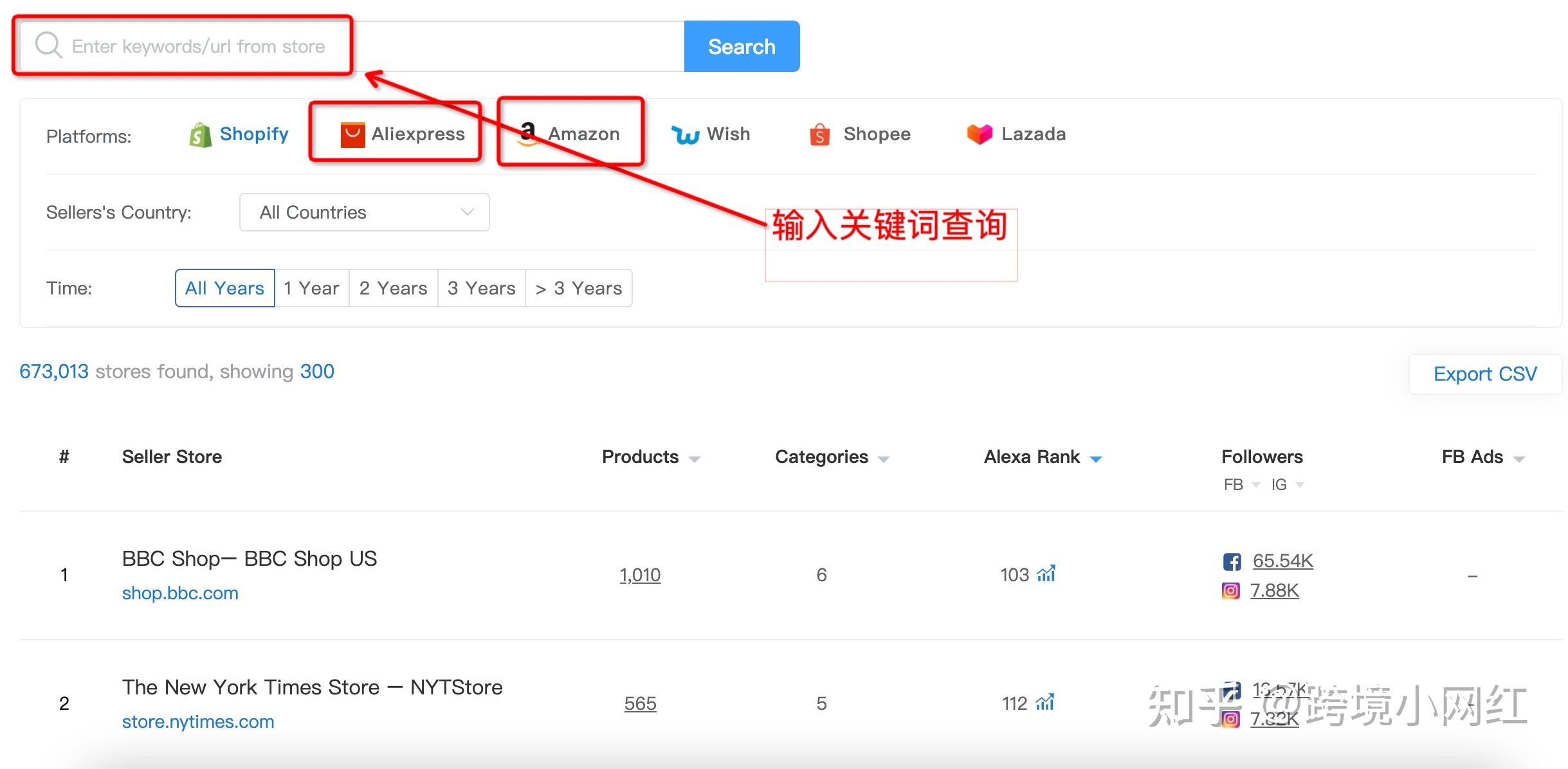This screenshot has width=1568, height=769.
Task: Open the All Countries dropdown
Action: tap(364, 212)
